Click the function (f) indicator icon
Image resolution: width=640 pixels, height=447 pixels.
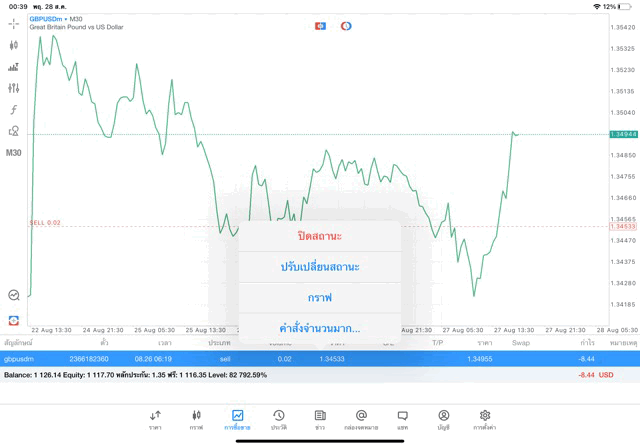(13, 110)
